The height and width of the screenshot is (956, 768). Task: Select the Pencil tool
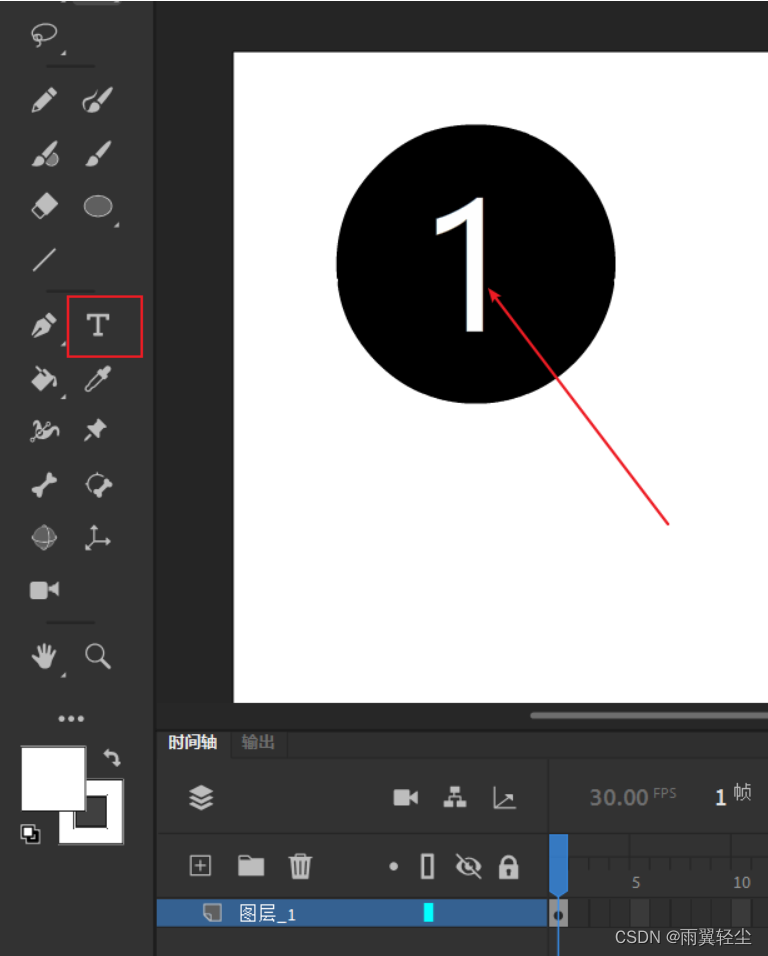(44, 100)
